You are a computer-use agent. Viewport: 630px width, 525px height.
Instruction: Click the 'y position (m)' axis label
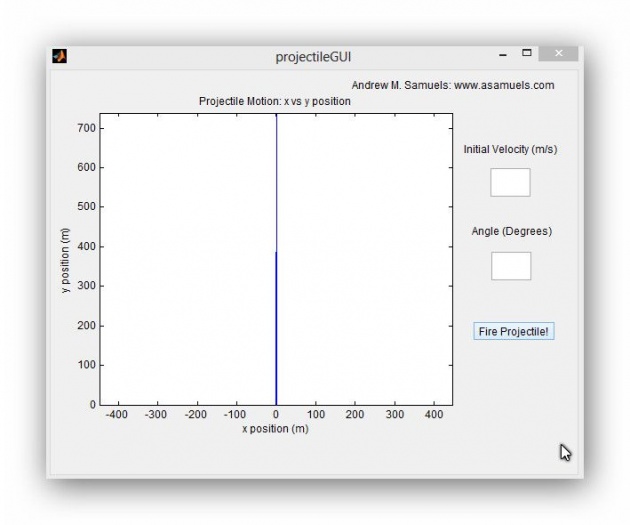(65, 260)
